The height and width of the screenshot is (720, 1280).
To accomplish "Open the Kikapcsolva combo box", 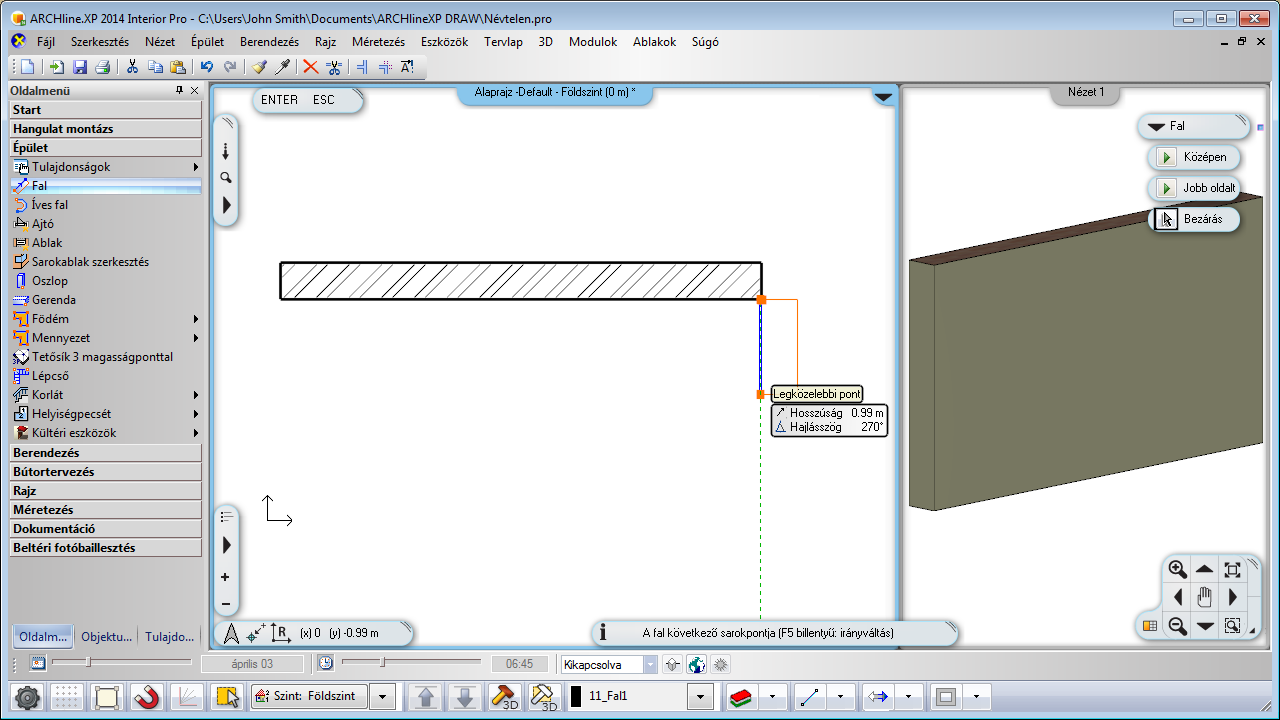I will [x=609, y=664].
